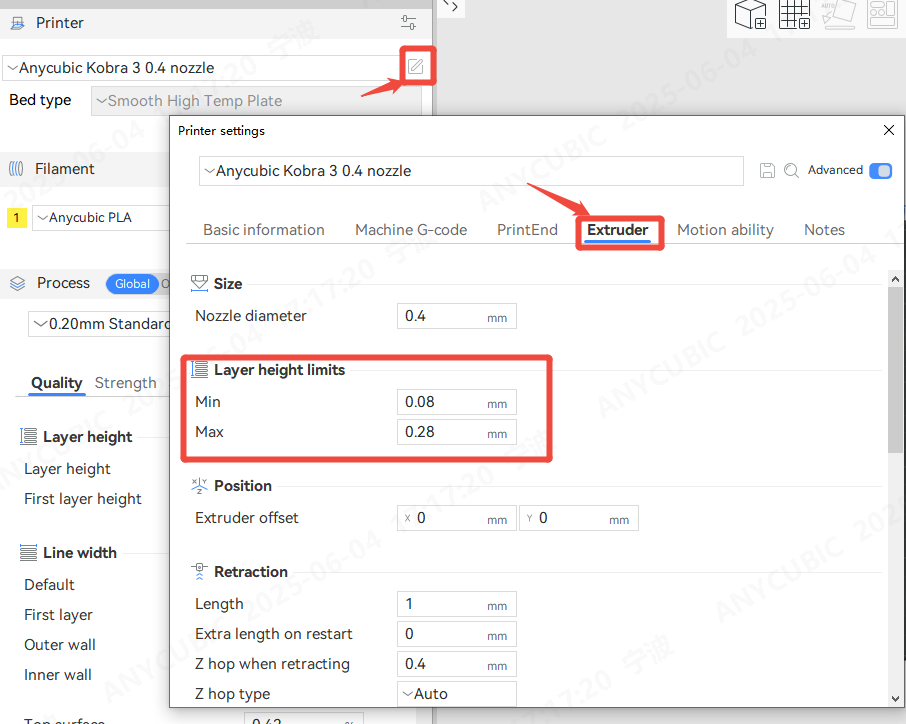
Task: Click the "Outer wall" label
Action: [x=60, y=645]
